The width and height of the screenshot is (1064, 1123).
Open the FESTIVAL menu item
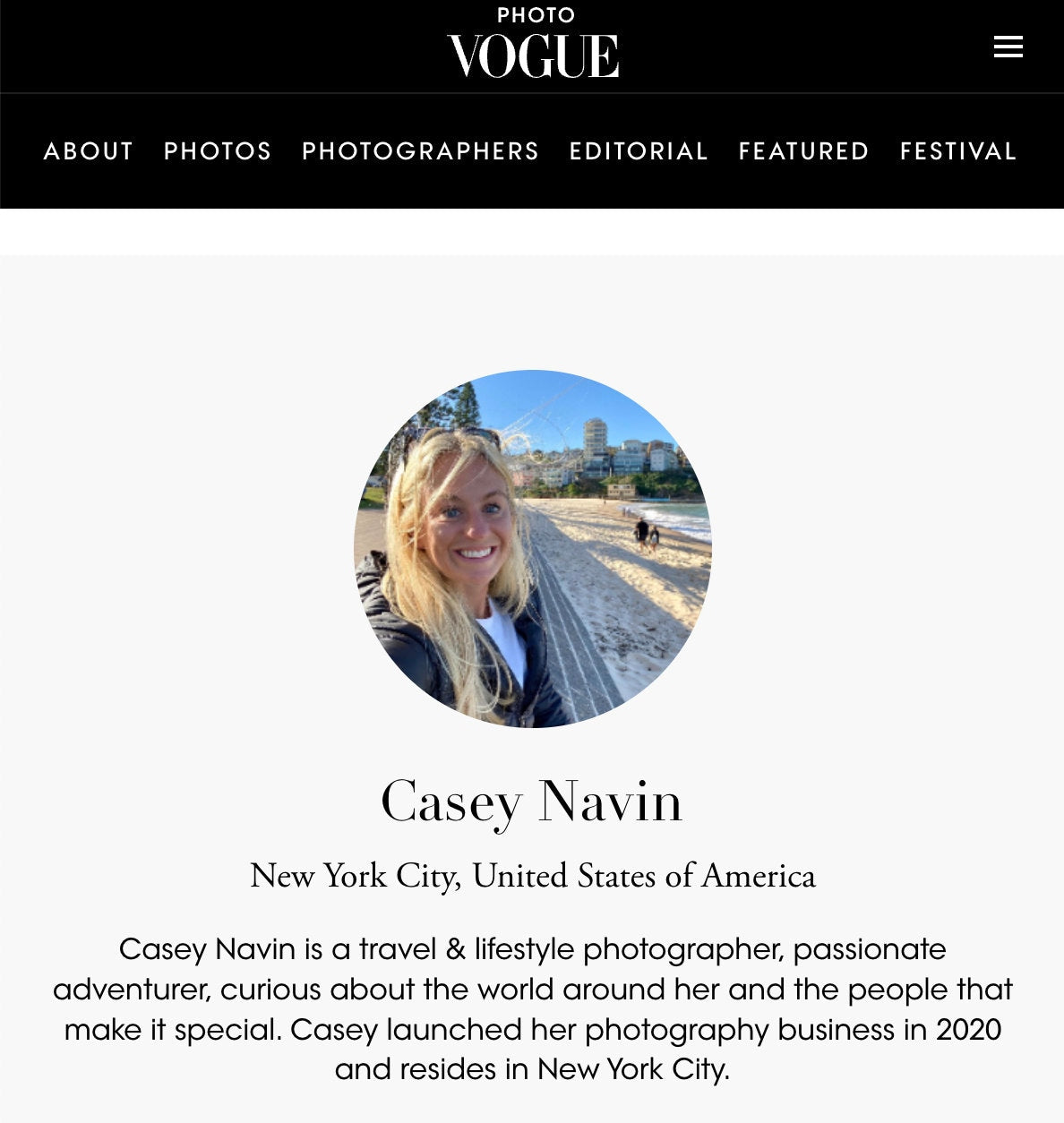tap(958, 151)
